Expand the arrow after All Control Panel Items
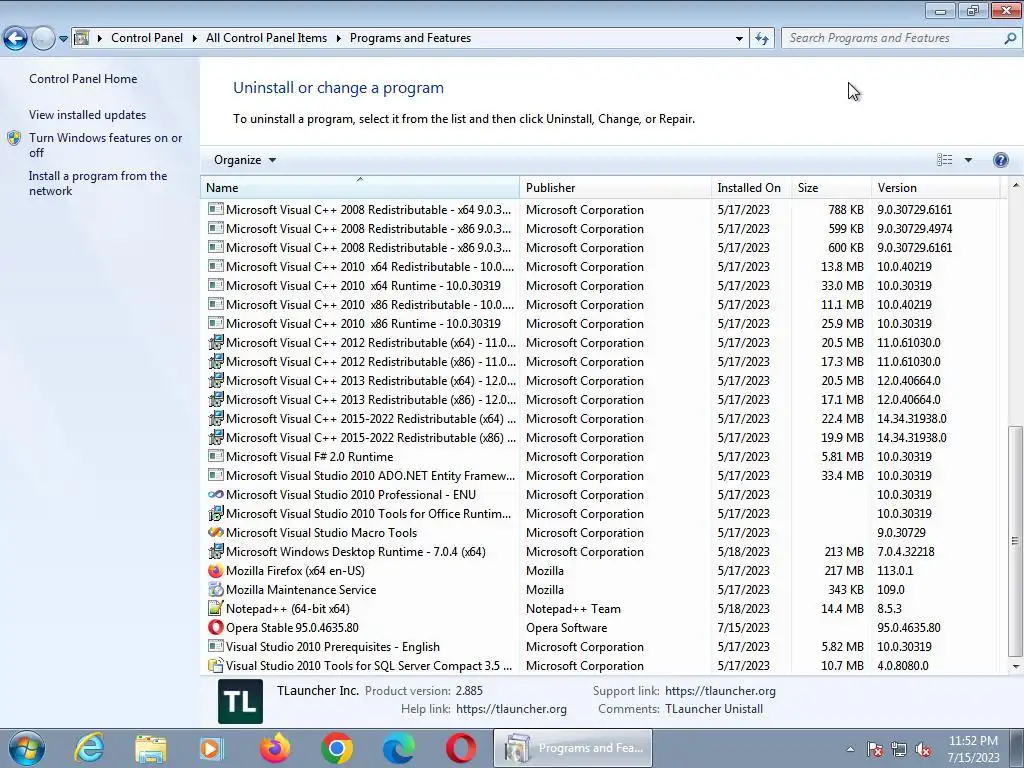Screen dimensions: 1024x768 coord(339,38)
